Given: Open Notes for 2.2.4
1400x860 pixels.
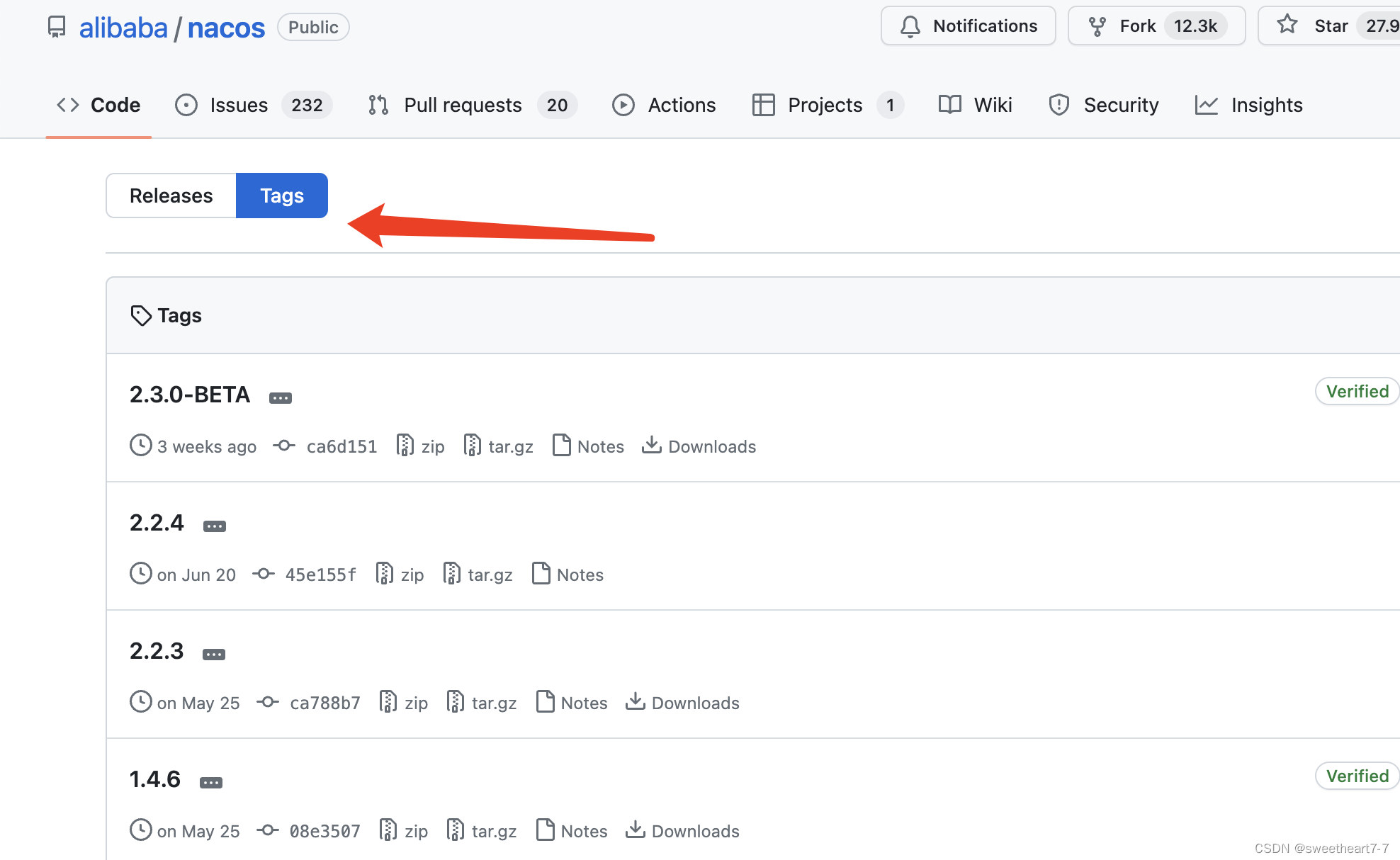Looking at the screenshot, I should [x=568, y=575].
